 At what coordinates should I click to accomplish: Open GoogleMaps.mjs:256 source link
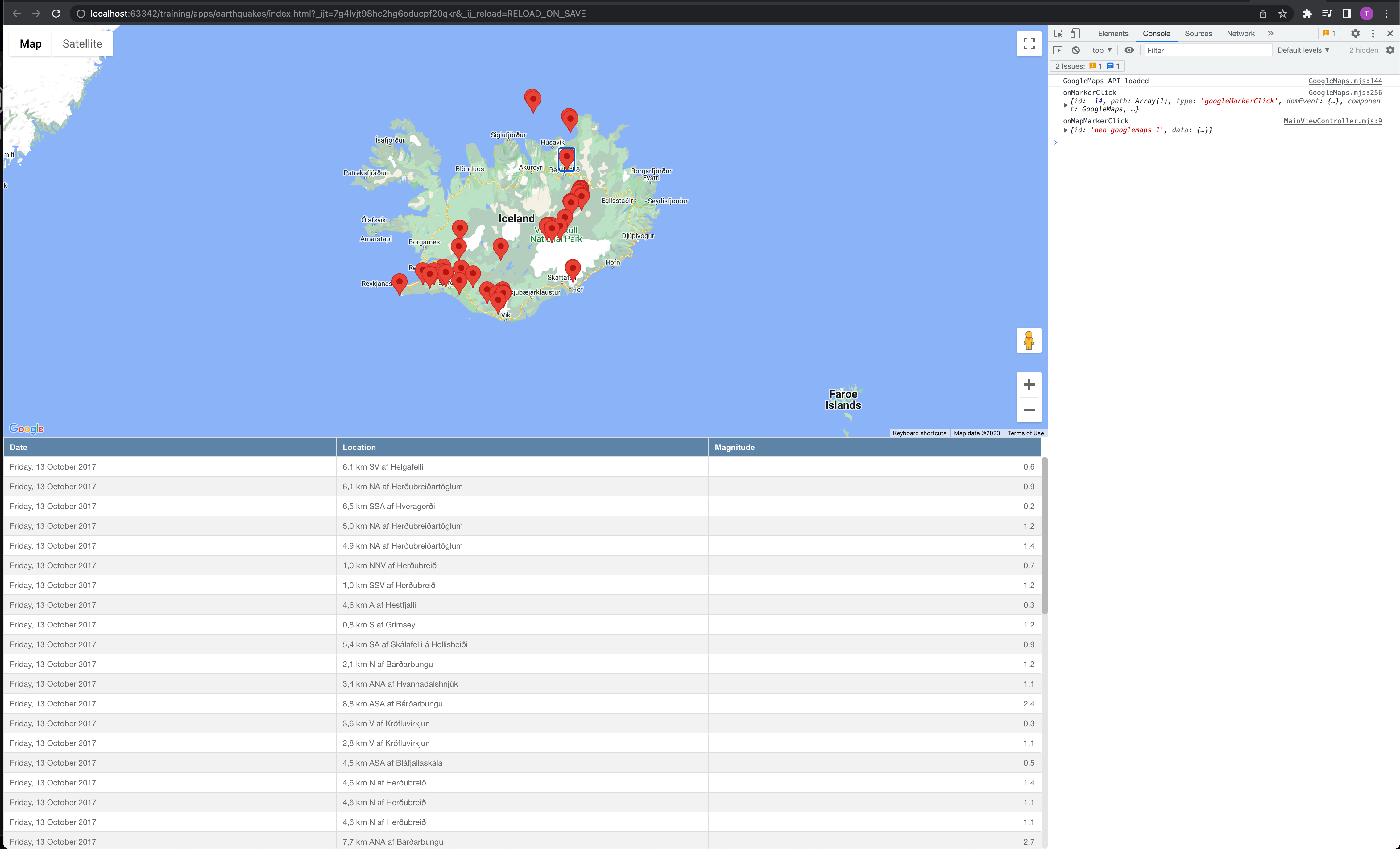tap(1345, 93)
